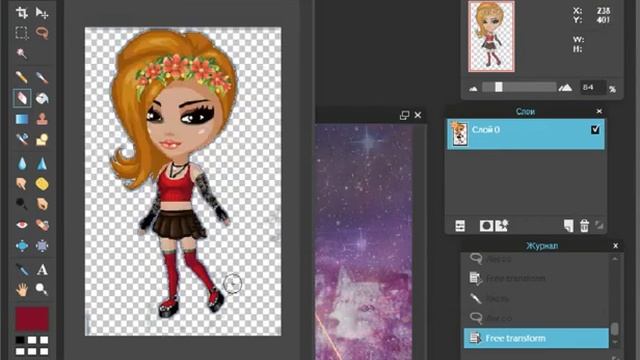Open layer styles
Viewport: 640px width, 360px height.
502,226
